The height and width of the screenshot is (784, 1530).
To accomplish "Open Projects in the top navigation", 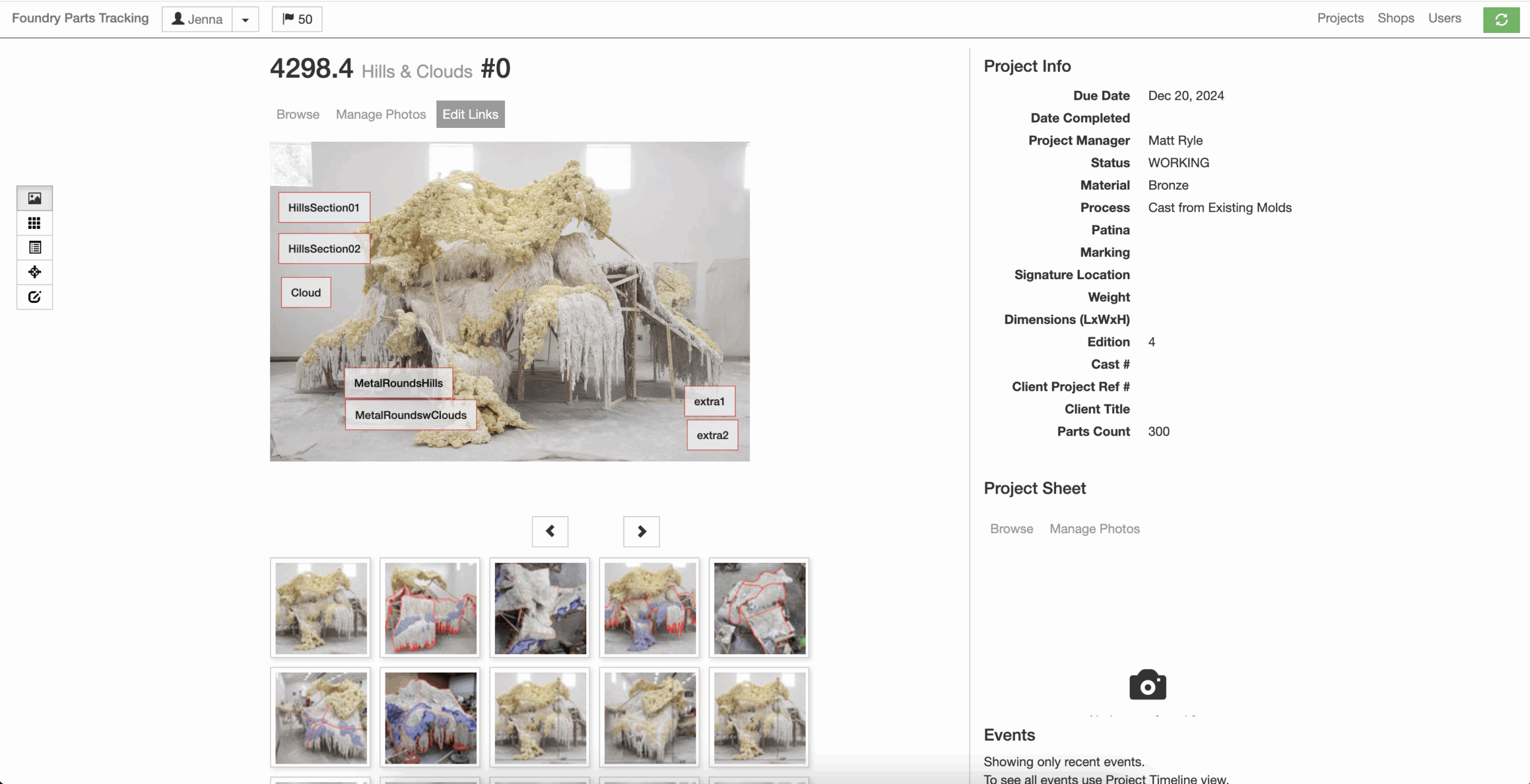I will point(1340,18).
